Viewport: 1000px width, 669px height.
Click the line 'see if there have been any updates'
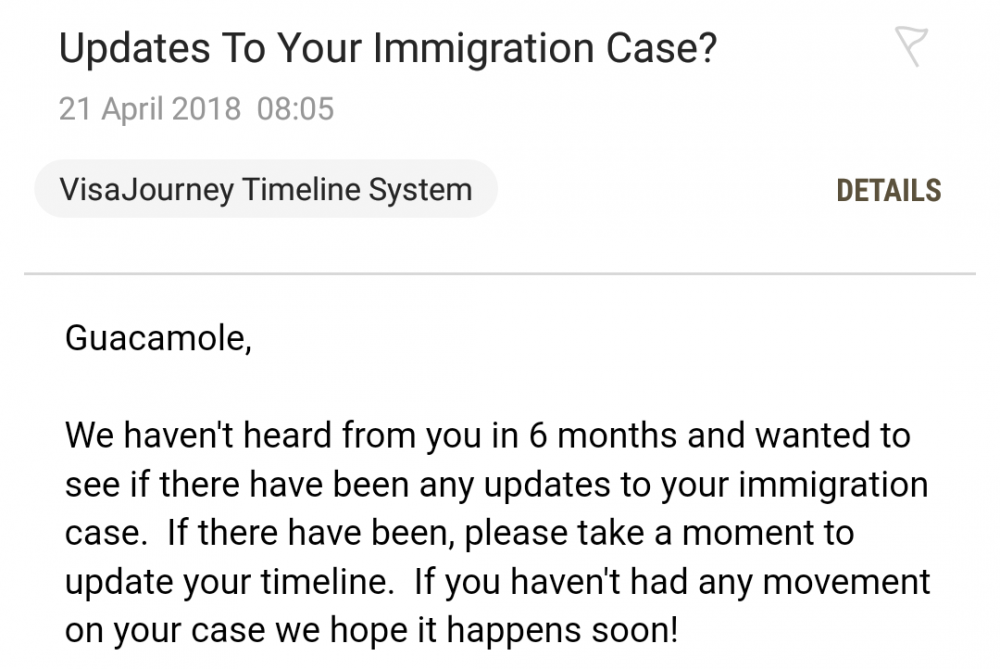(x=497, y=485)
